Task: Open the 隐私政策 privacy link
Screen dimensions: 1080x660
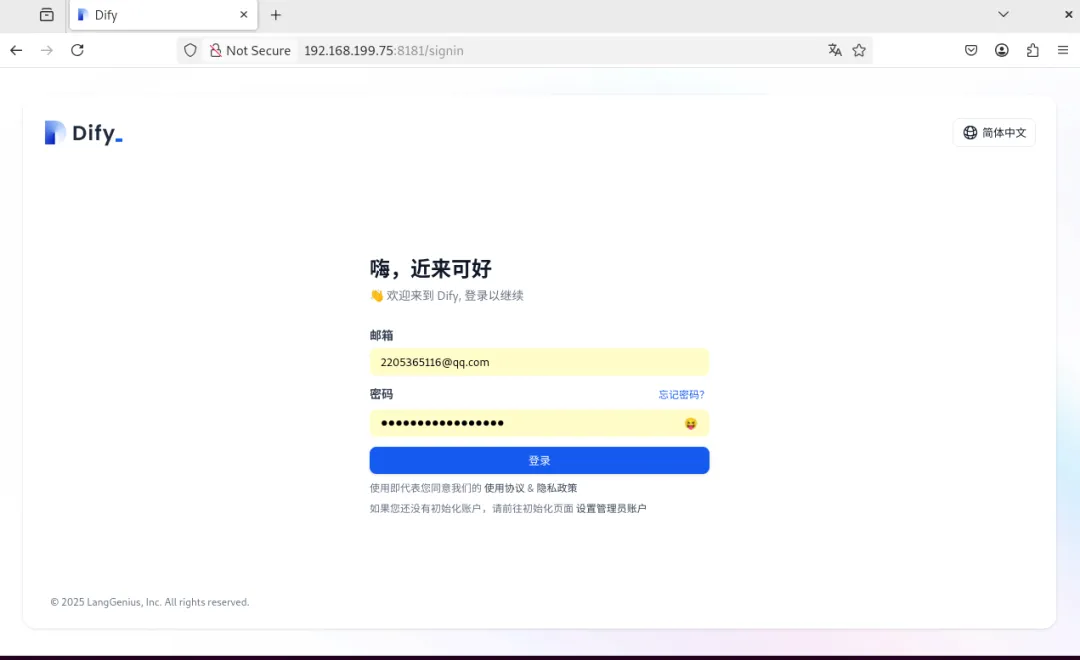Action: (x=557, y=488)
